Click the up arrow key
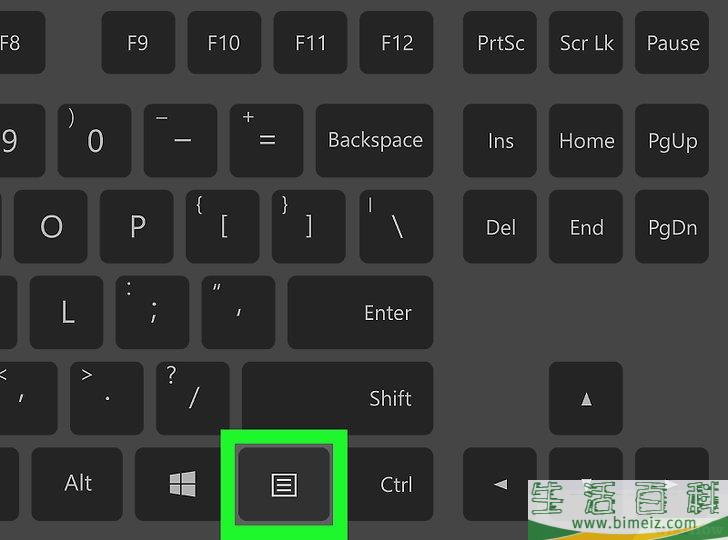Viewport: 728px width, 540px height. coord(586,398)
